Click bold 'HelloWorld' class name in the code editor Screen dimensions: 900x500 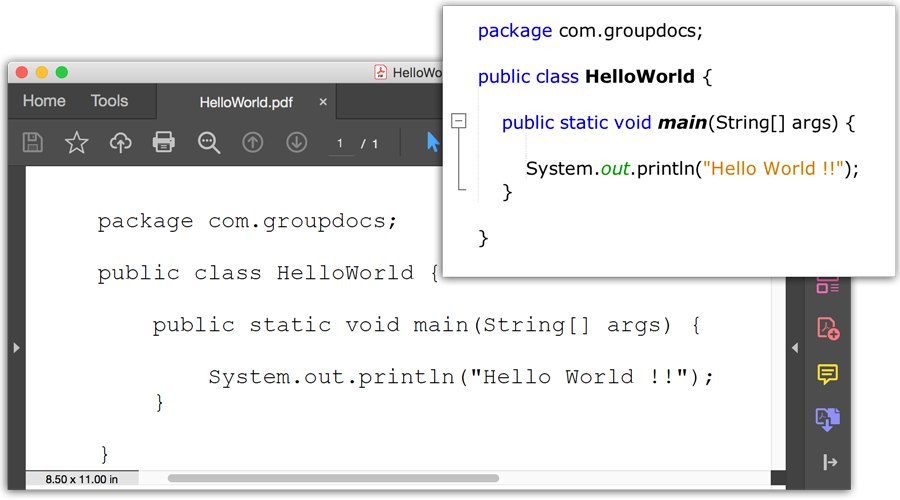(x=639, y=76)
